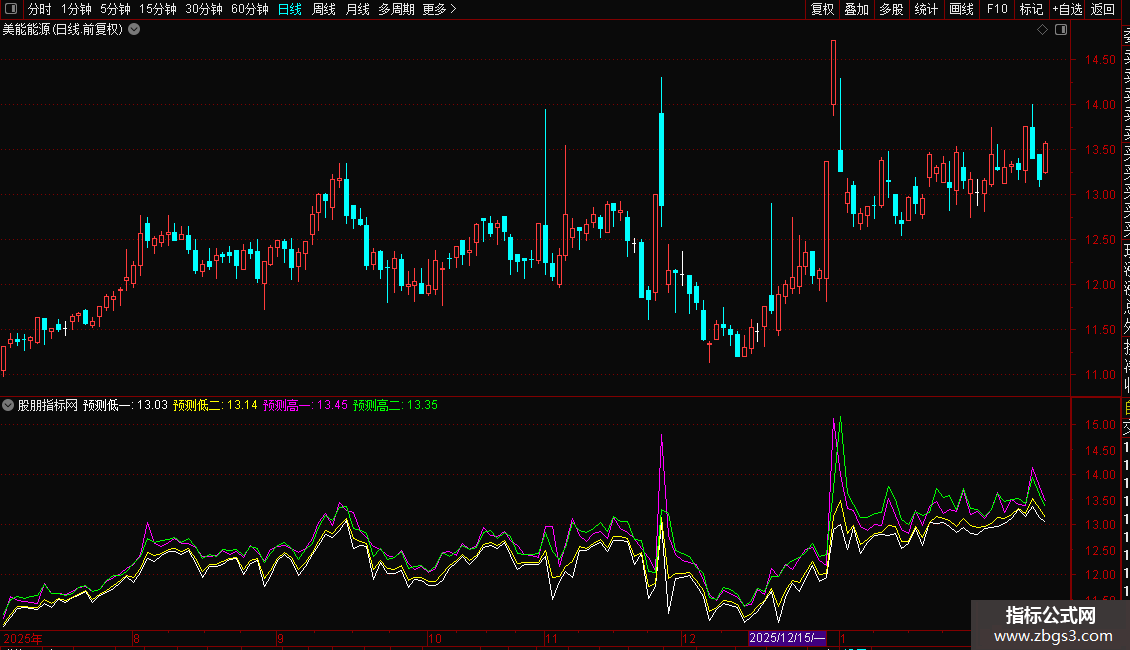This screenshot has height=650, width=1130.
Task: Open dropdown next to 美能能源 title
Action: (134, 30)
